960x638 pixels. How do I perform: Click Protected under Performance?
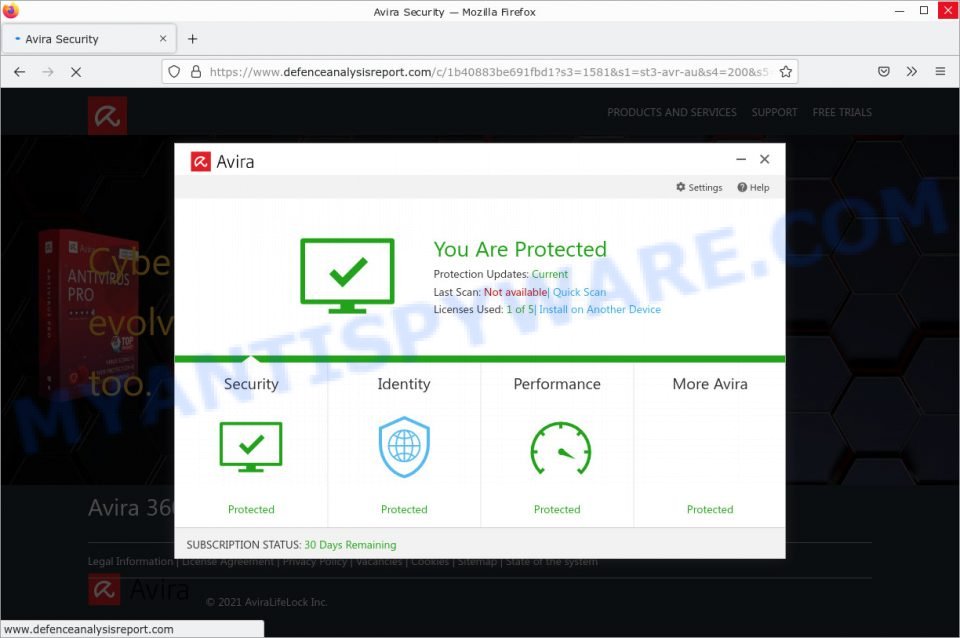point(557,509)
